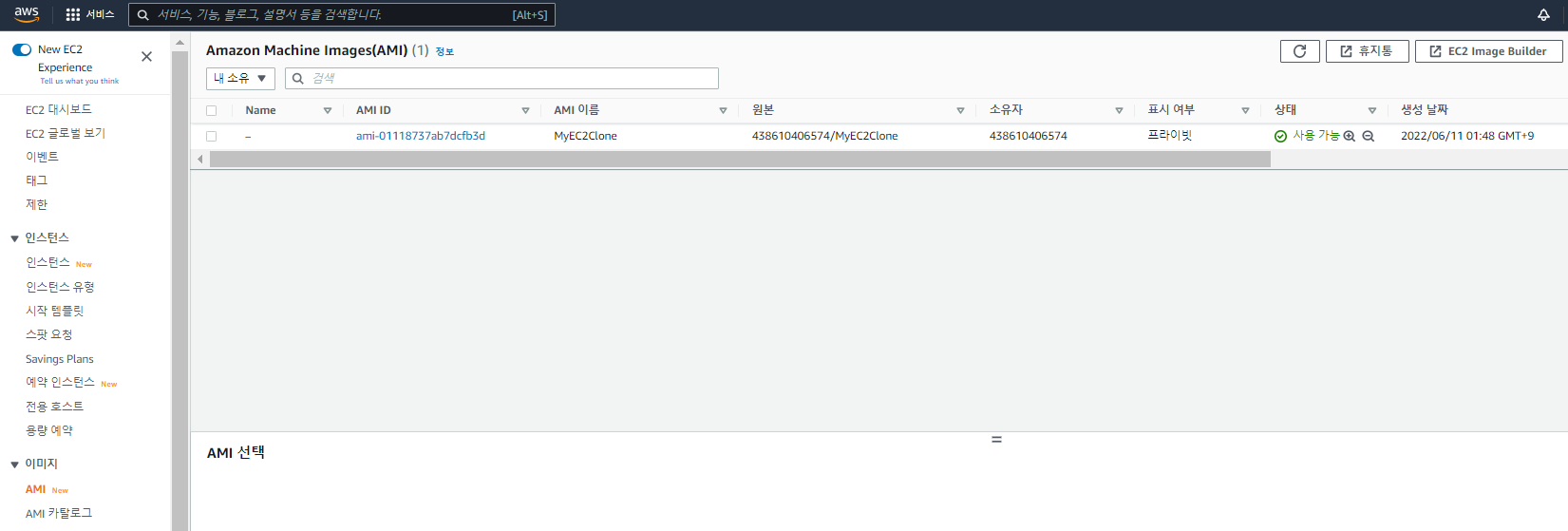Click the sidebar scroll-up arrow
The image size is (1568, 531).
click(179, 43)
